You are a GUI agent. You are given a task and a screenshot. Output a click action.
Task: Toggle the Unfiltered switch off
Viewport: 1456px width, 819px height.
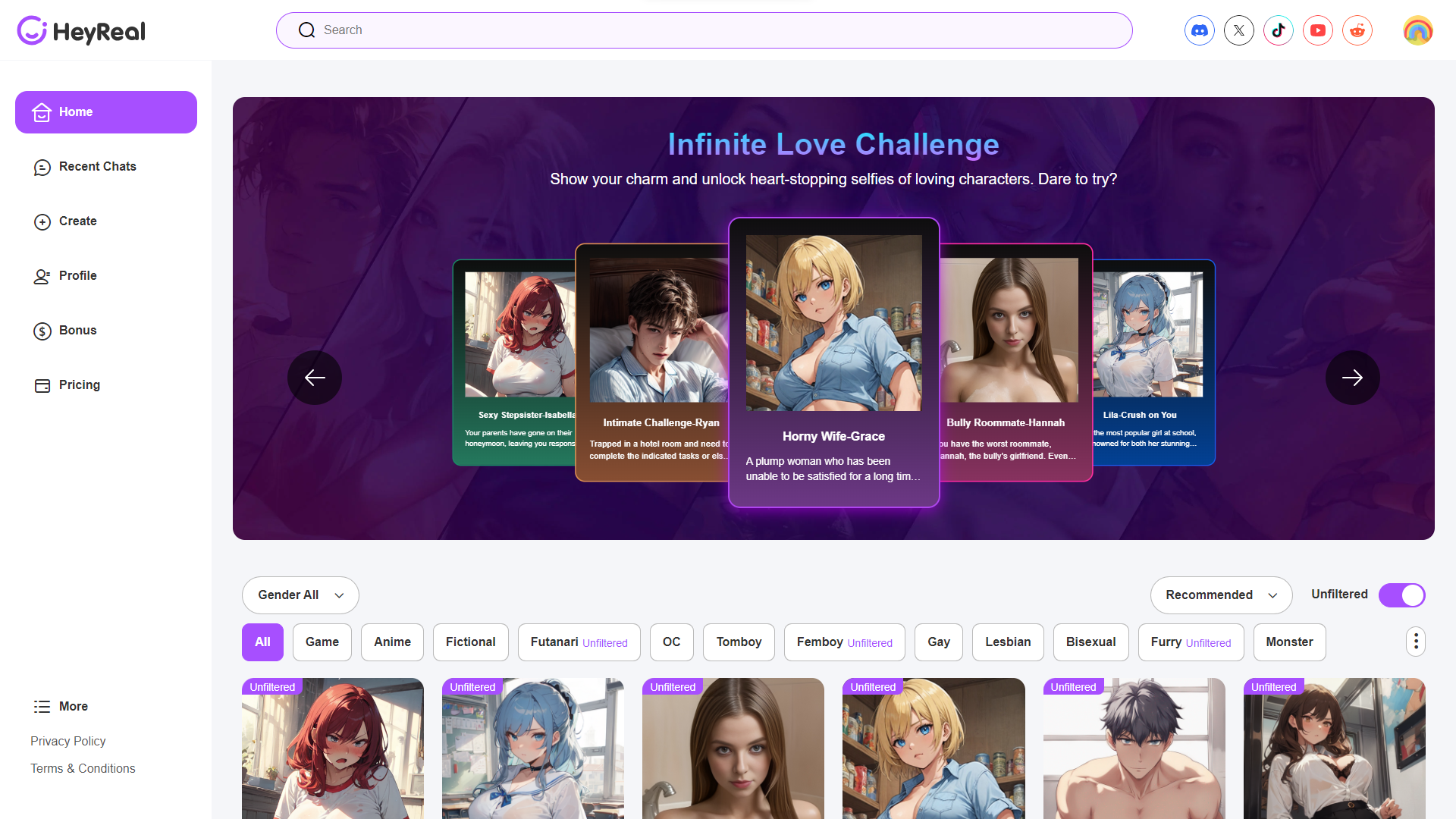click(1402, 595)
